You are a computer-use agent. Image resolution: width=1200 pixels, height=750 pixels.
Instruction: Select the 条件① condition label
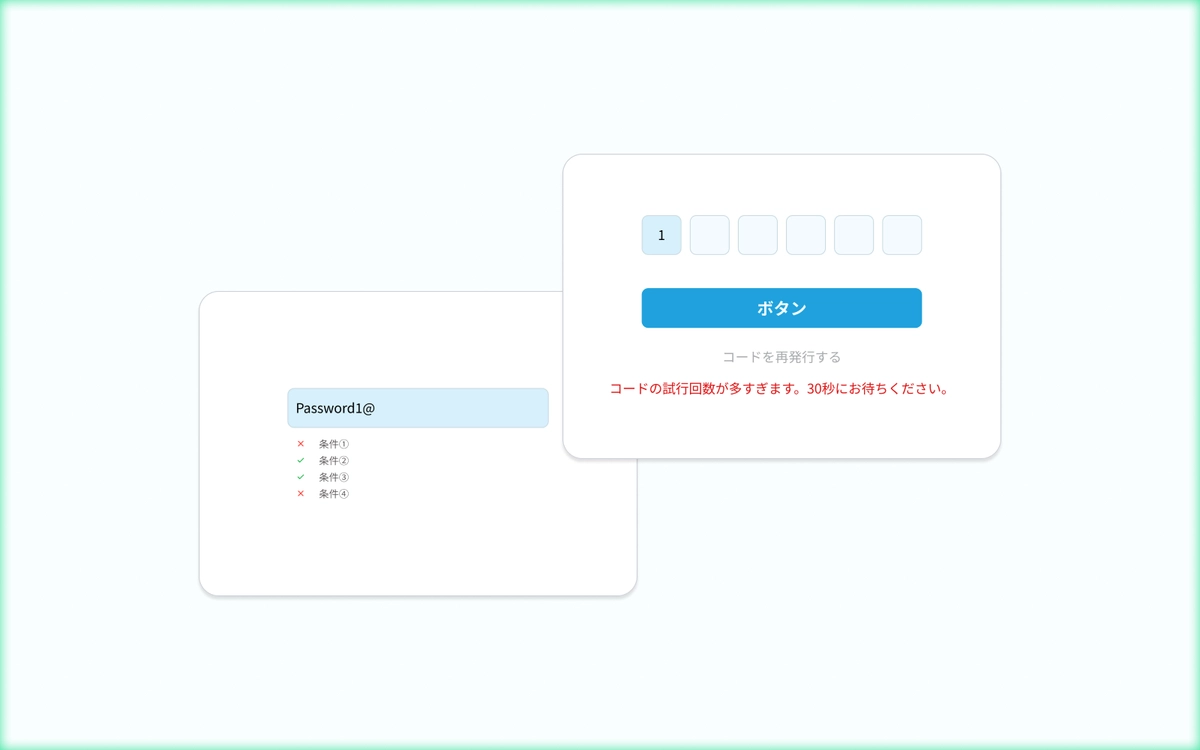click(x=332, y=443)
